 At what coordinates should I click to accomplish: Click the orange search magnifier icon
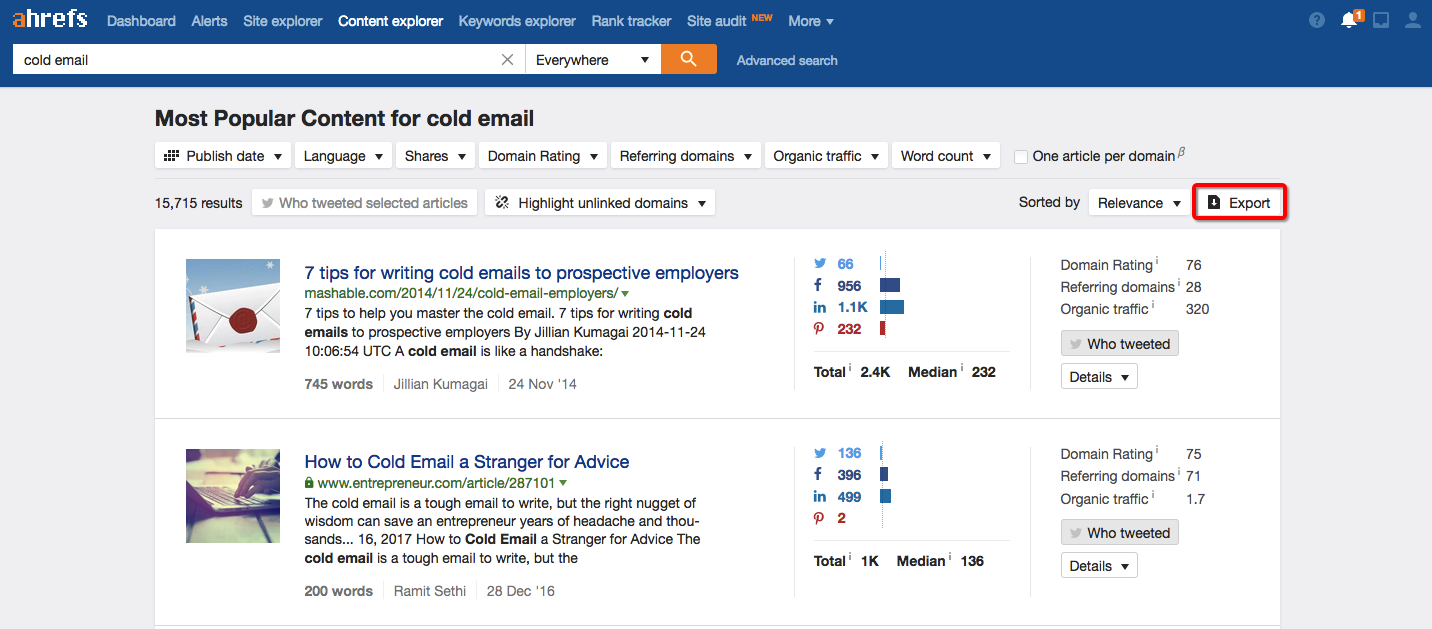click(x=688, y=59)
